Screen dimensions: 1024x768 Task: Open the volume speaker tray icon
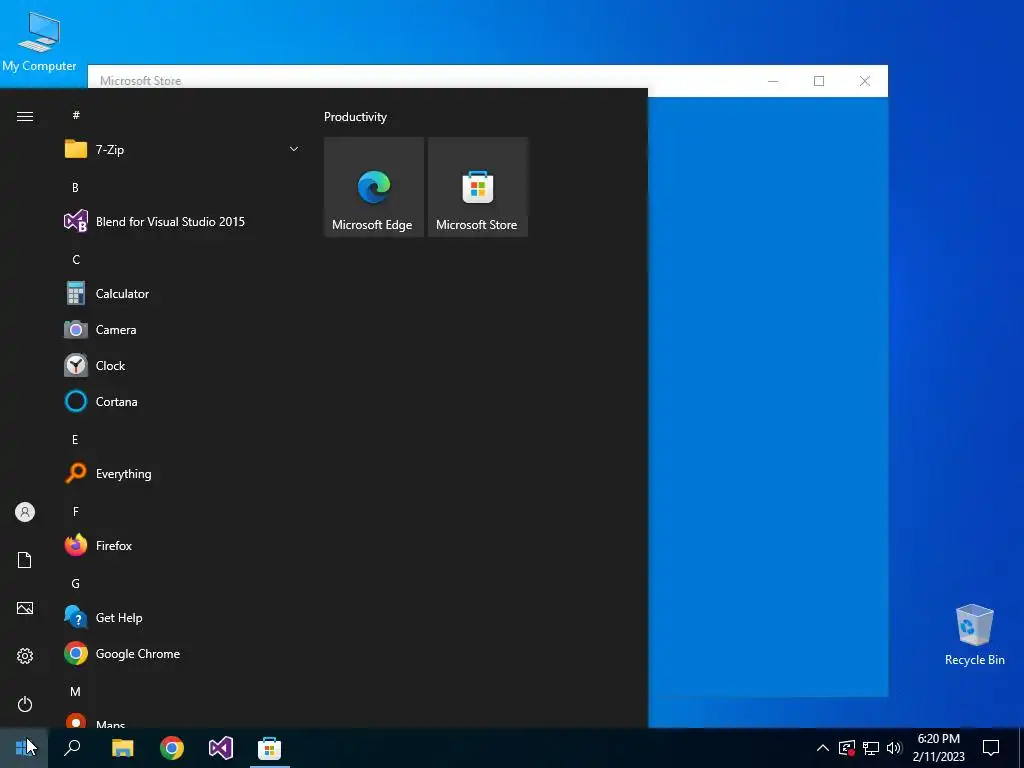(894, 748)
